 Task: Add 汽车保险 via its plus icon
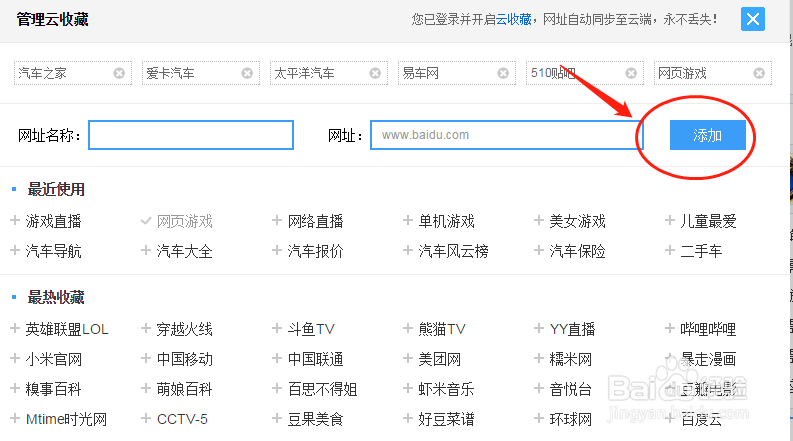point(539,250)
